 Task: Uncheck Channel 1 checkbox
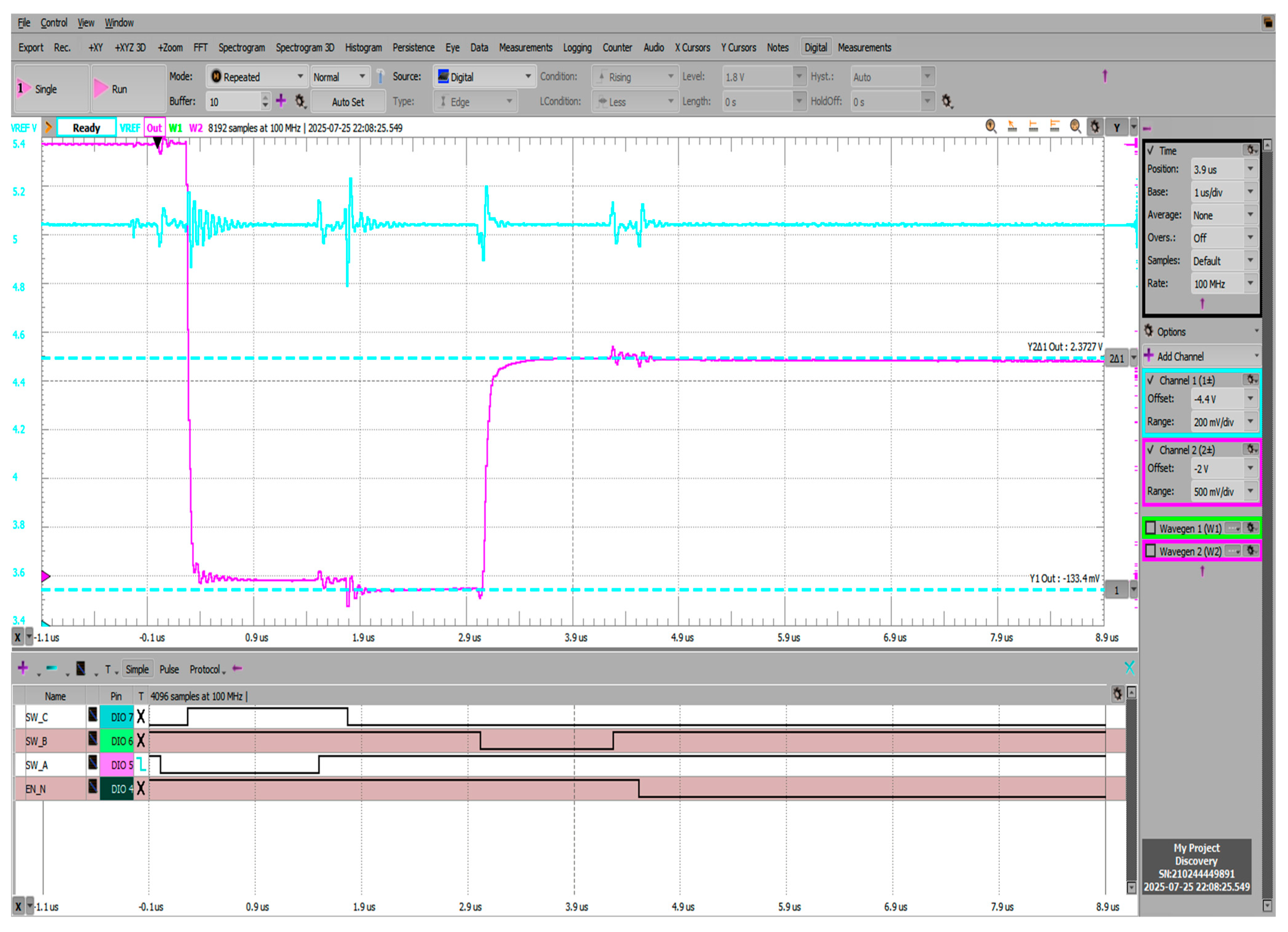[x=1151, y=381]
